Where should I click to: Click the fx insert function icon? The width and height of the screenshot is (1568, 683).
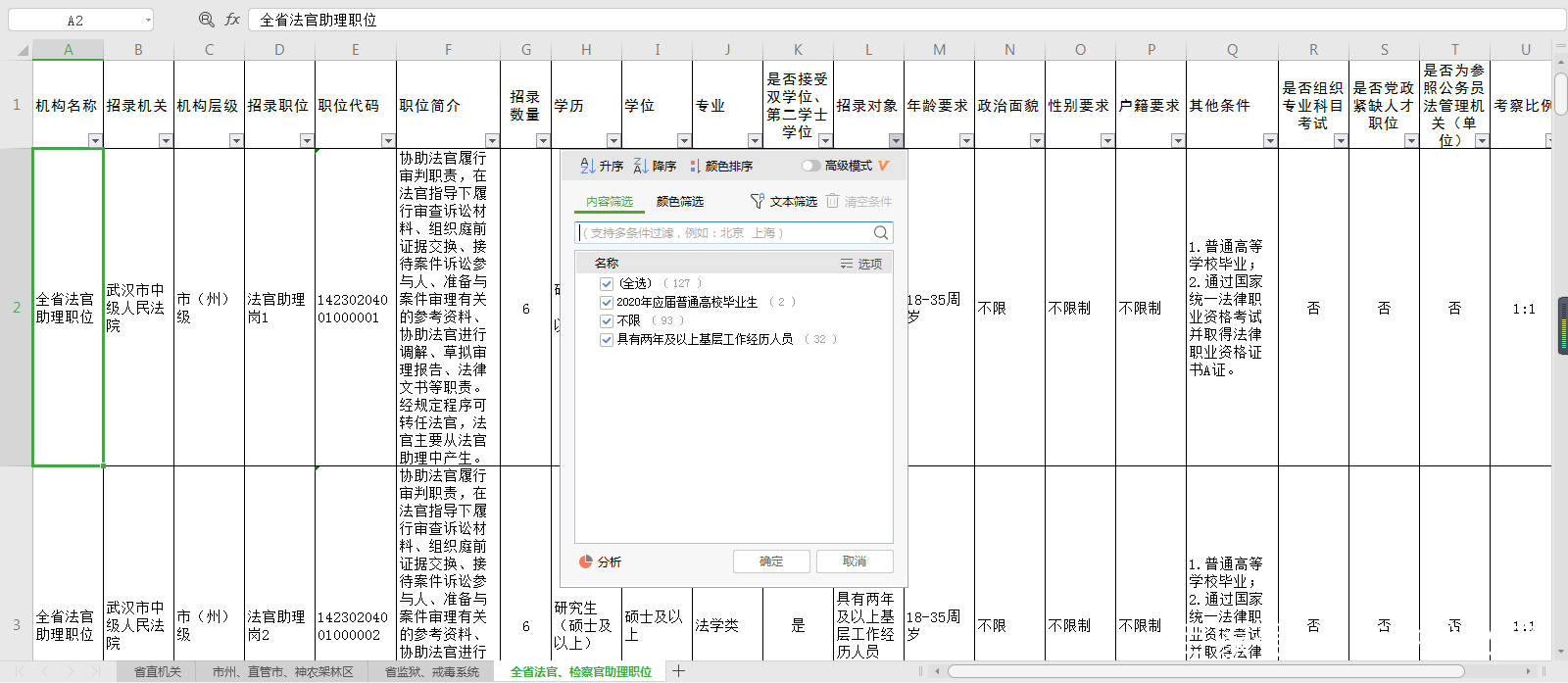[x=232, y=20]
